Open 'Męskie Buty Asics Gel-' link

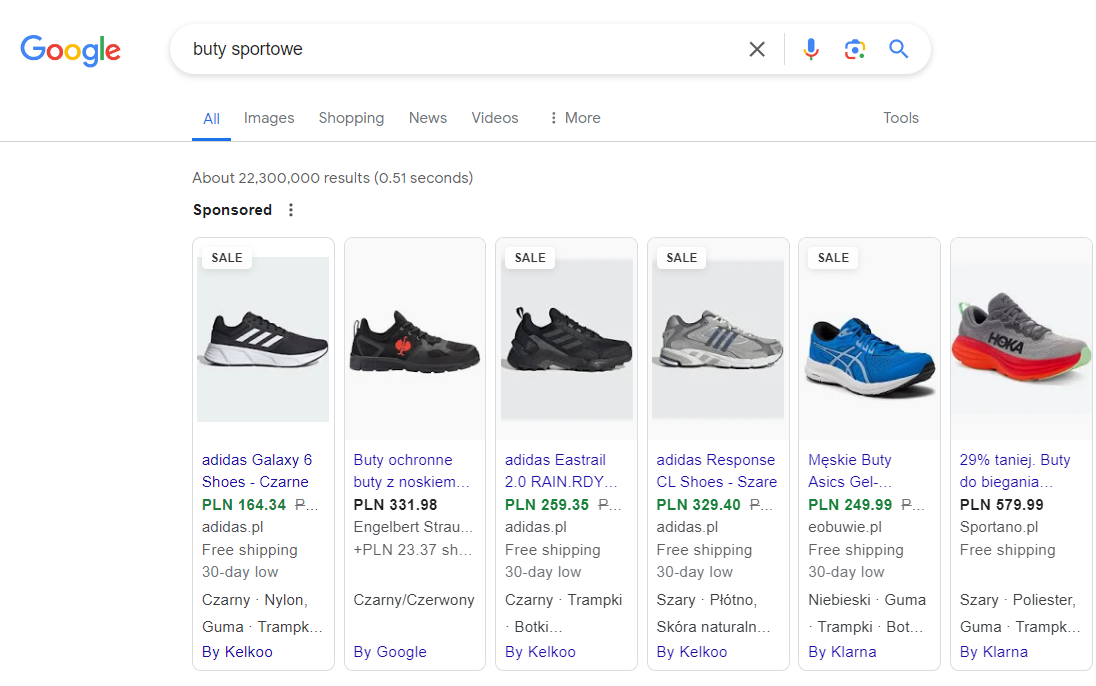(850, 471)
